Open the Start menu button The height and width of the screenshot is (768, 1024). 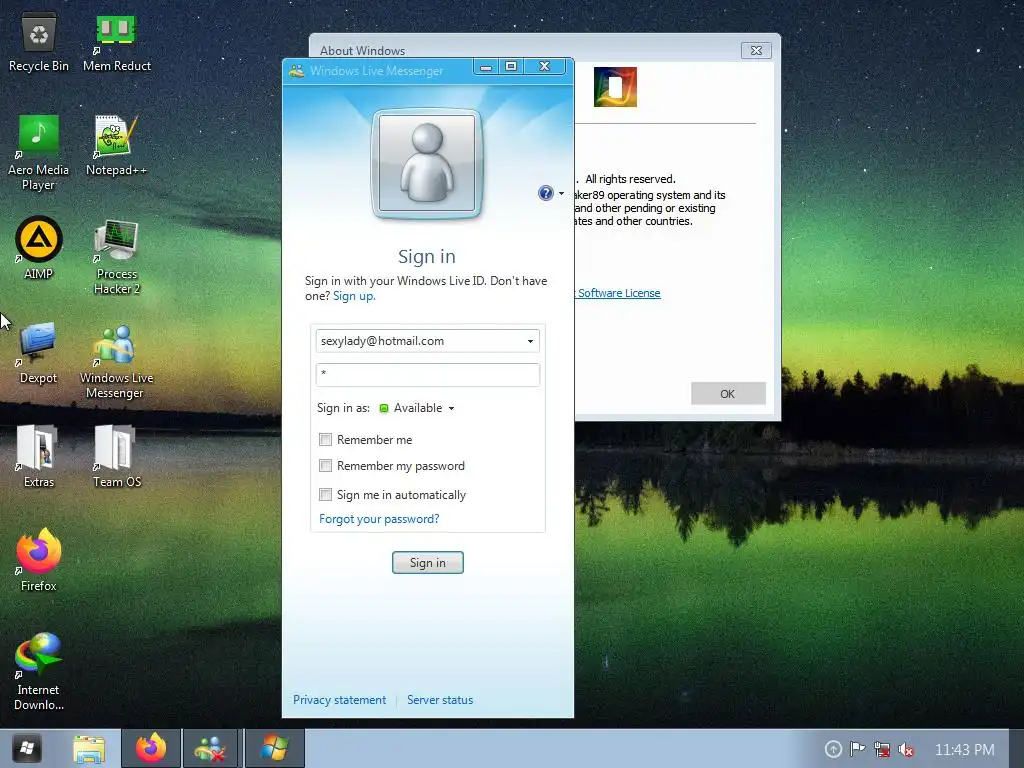26,748
